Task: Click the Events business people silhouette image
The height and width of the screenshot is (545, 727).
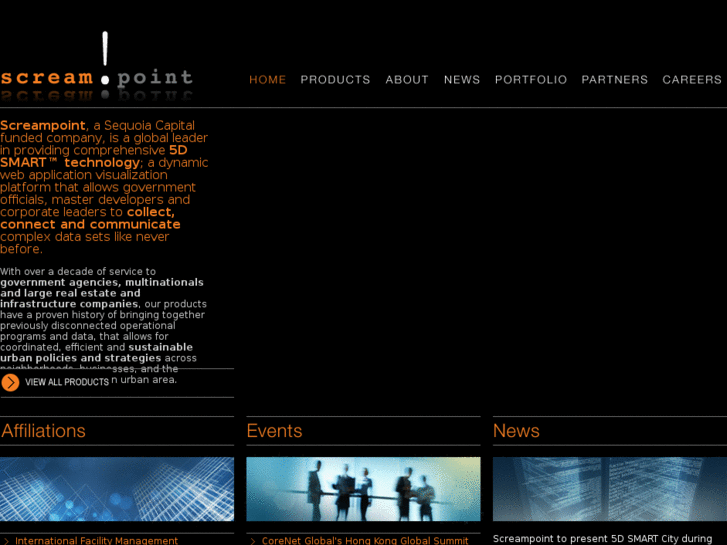Action: point(364,489)
